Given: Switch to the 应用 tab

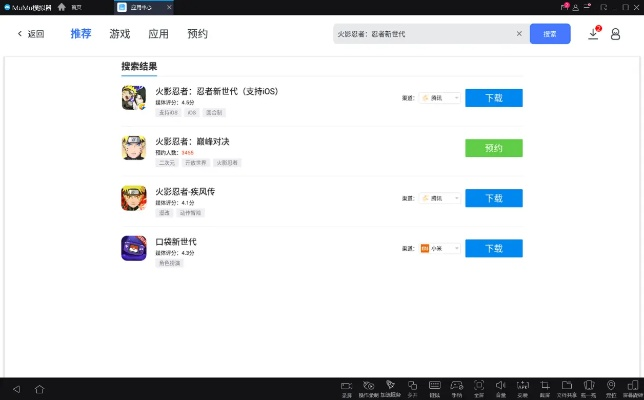Looking at the screenshot, I should coord(158,33).
